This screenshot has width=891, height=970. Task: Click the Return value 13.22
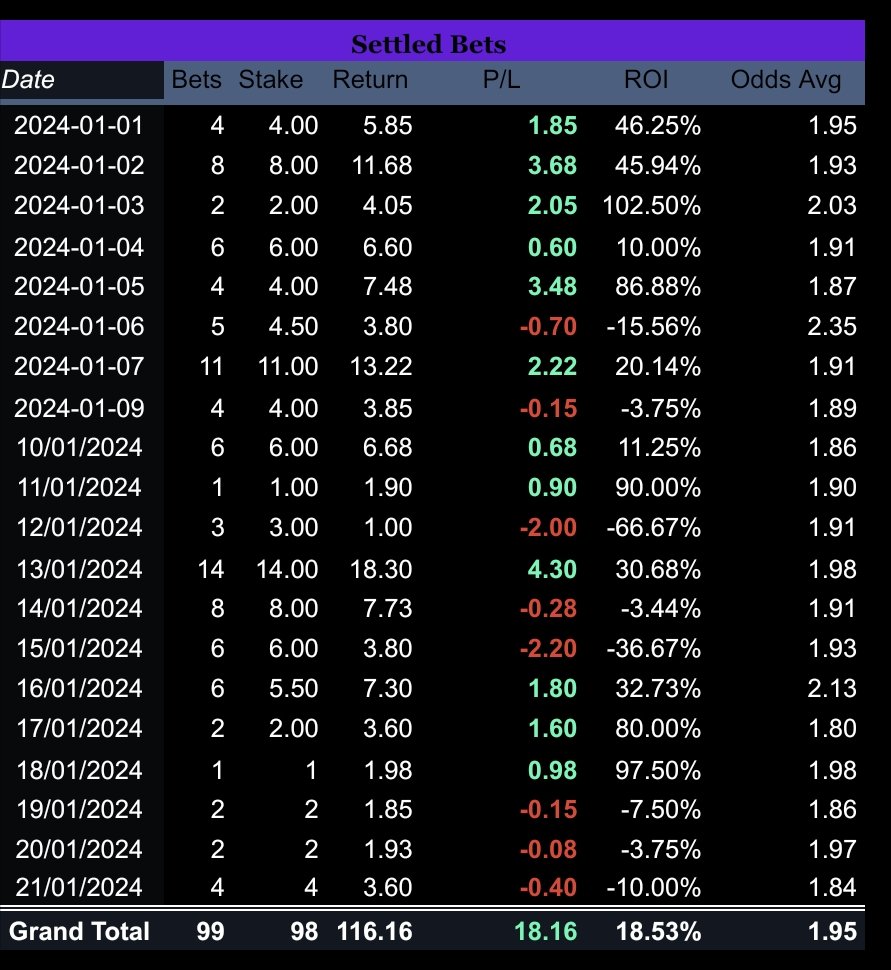[381, 366]
